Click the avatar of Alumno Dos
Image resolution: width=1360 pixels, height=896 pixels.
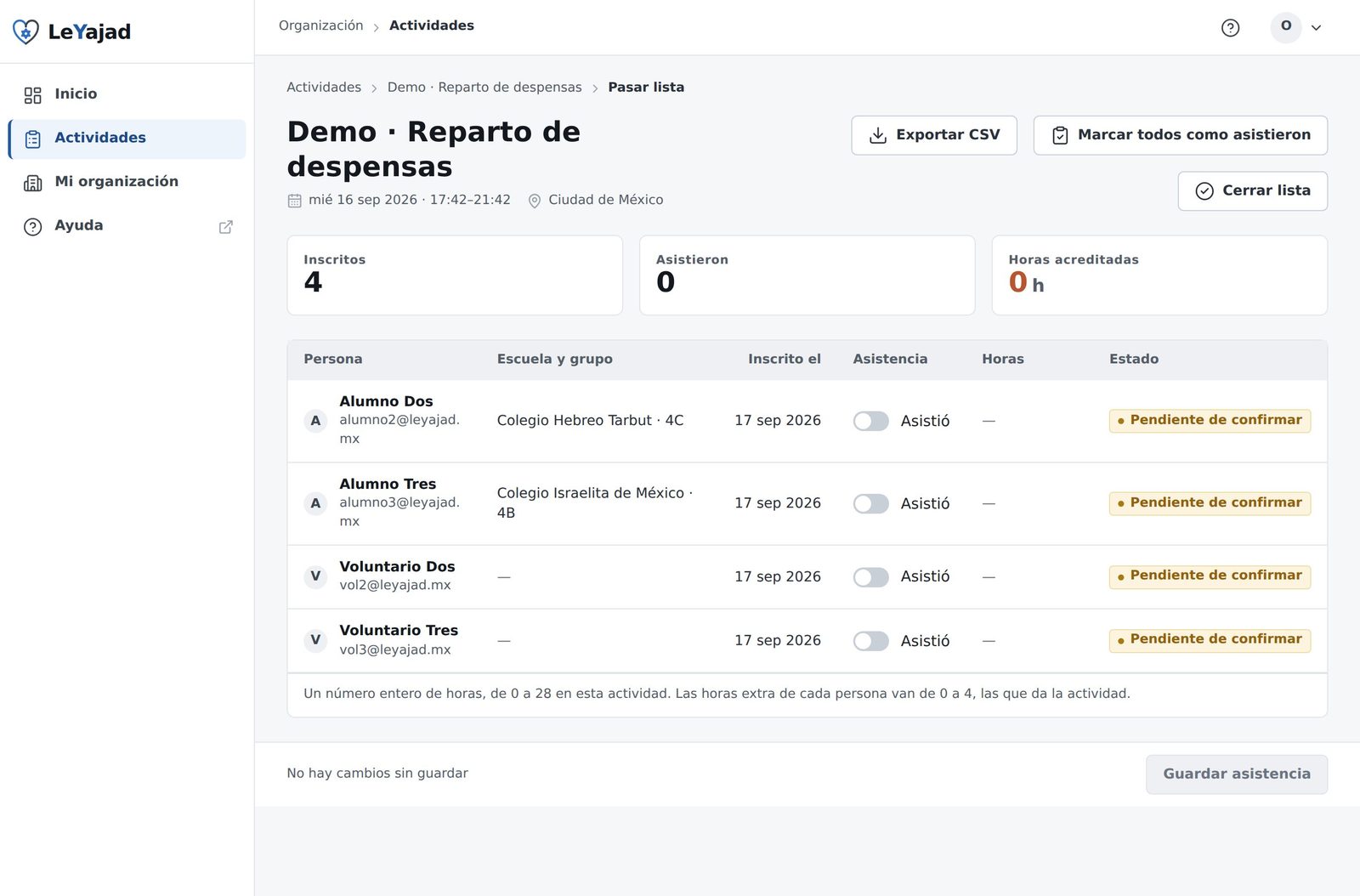click(x=315, y=421)
